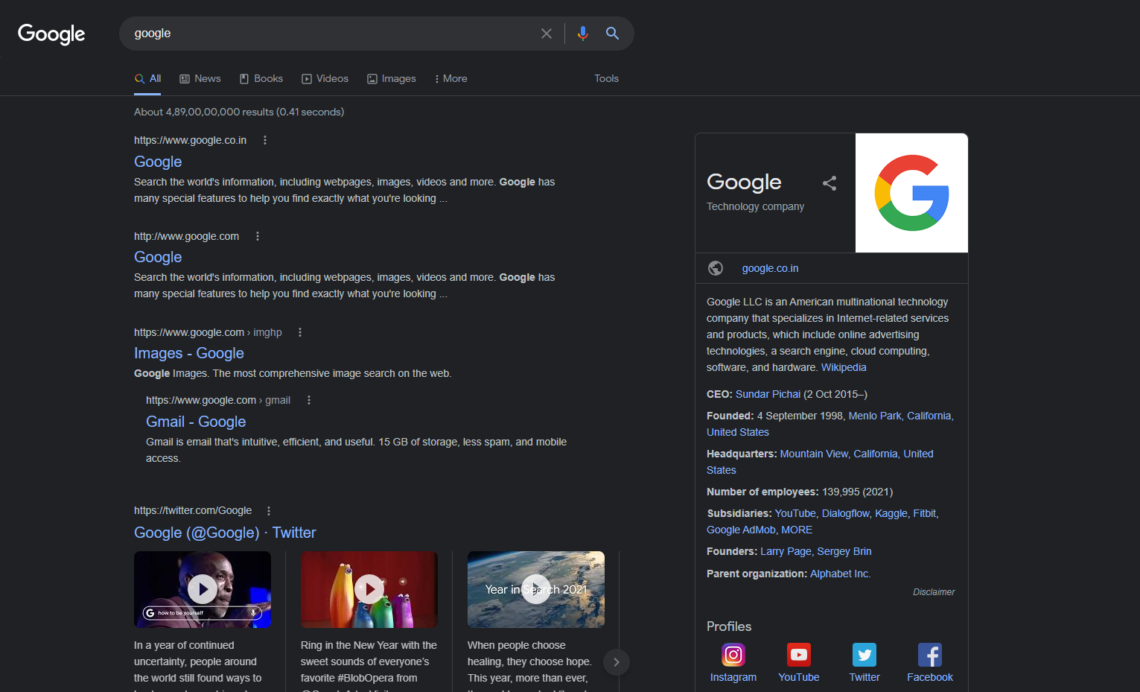Open Google's Instagram profile icon

pyautogui.click(x=733, y=655)
